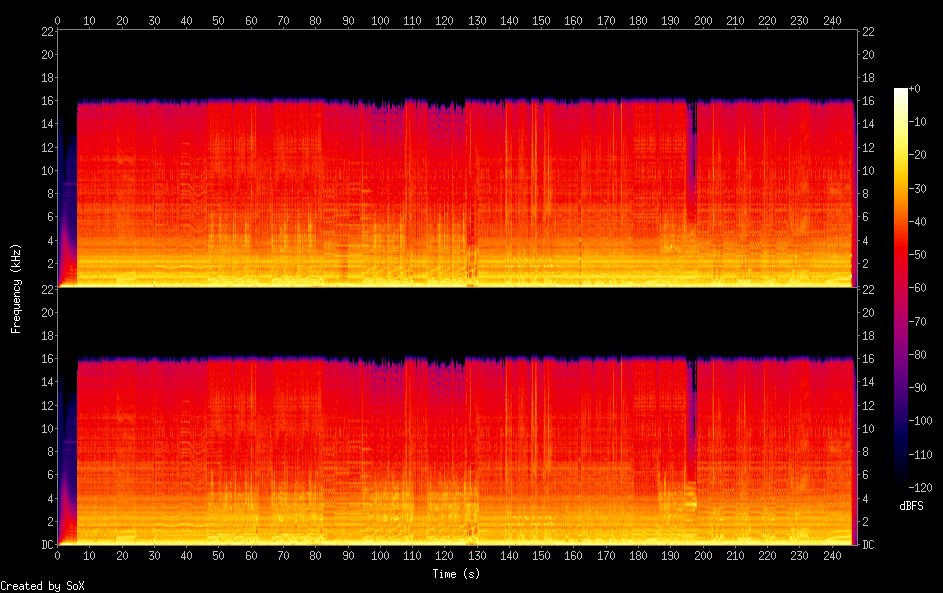
Task: Click the "Time (s)" axis title
Action: (456, 574)
